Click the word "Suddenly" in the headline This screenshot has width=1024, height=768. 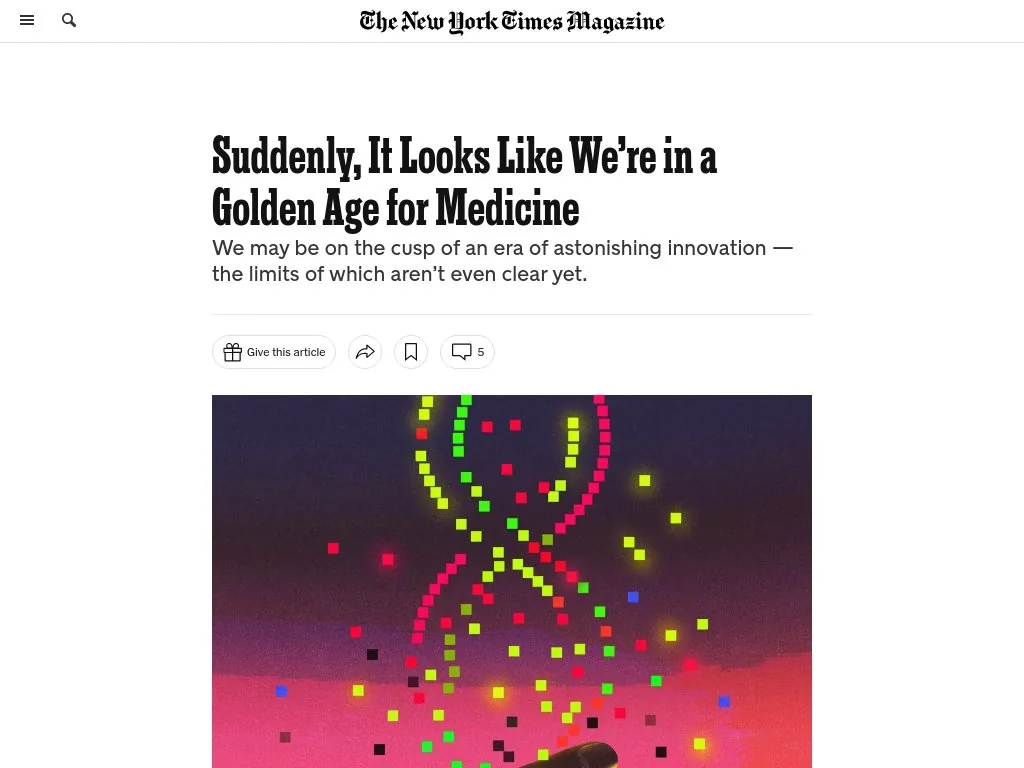click(x=285, y=157)
